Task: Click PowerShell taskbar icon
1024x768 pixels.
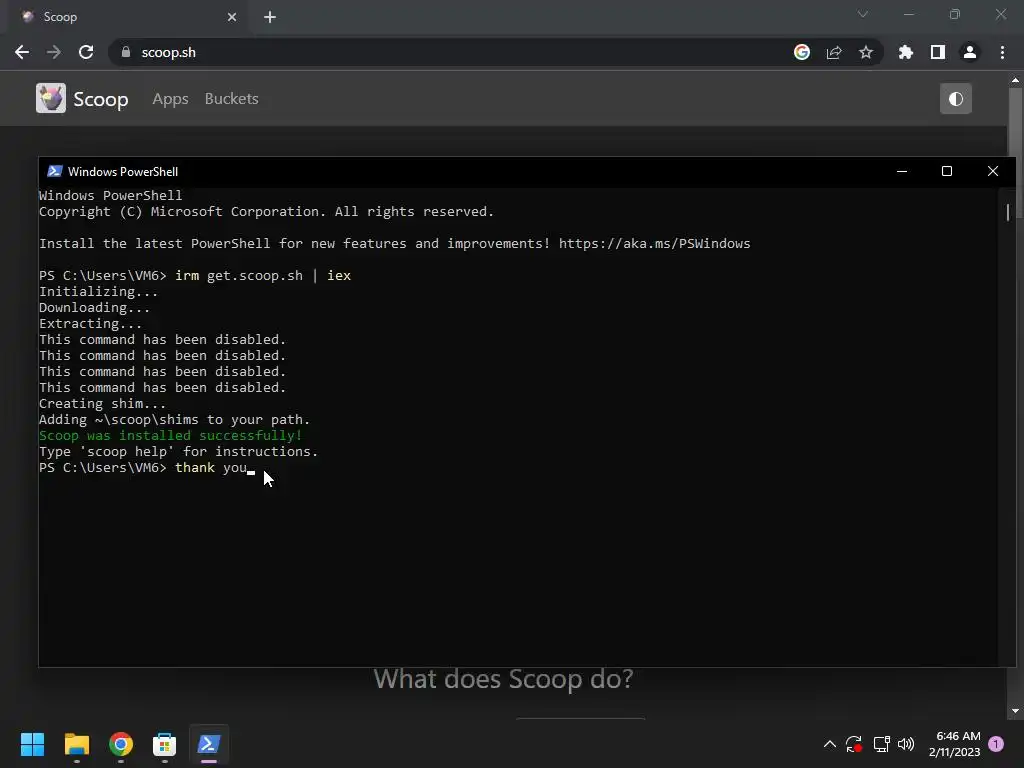Action: [209, 744]
